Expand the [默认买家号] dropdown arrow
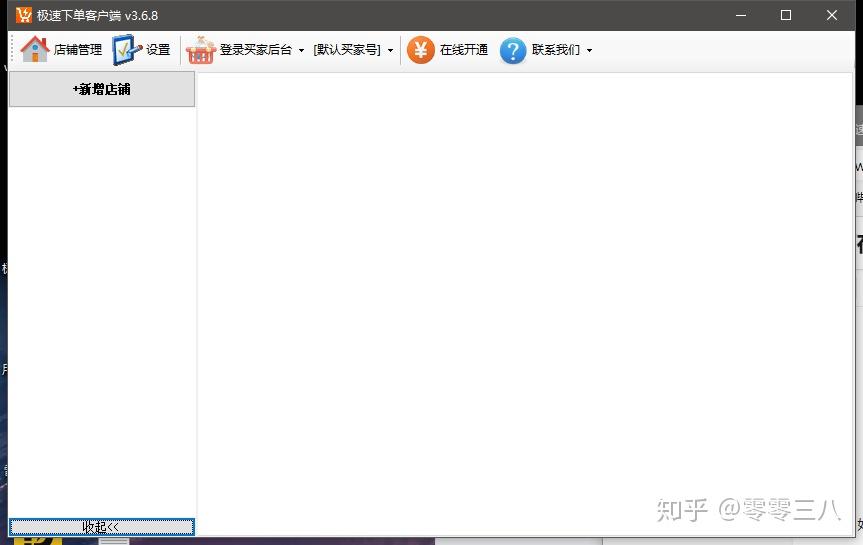Screen dimensions: 863x545 390,51
